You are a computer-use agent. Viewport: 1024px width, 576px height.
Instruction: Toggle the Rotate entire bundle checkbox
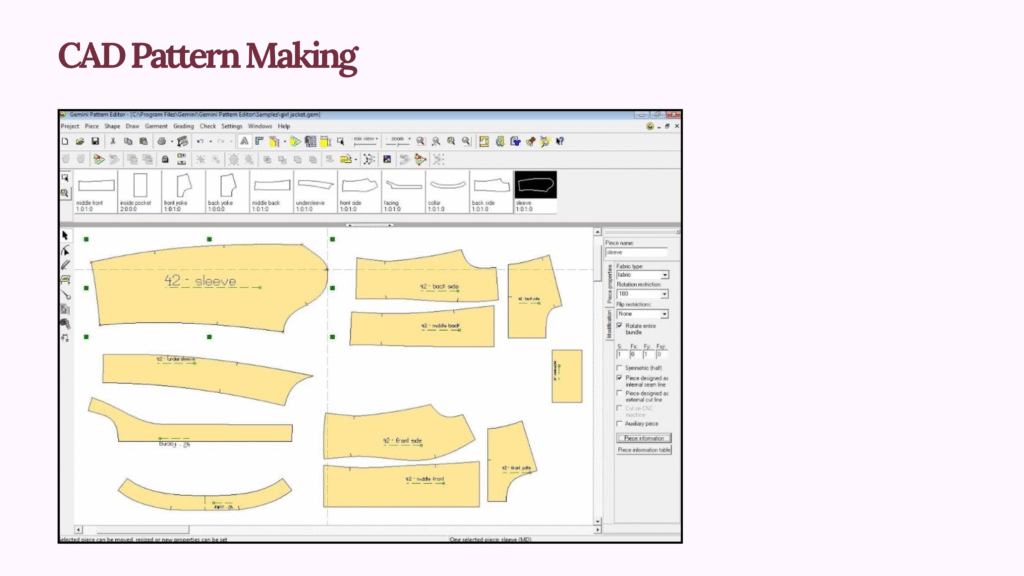(x=620, y=325)
